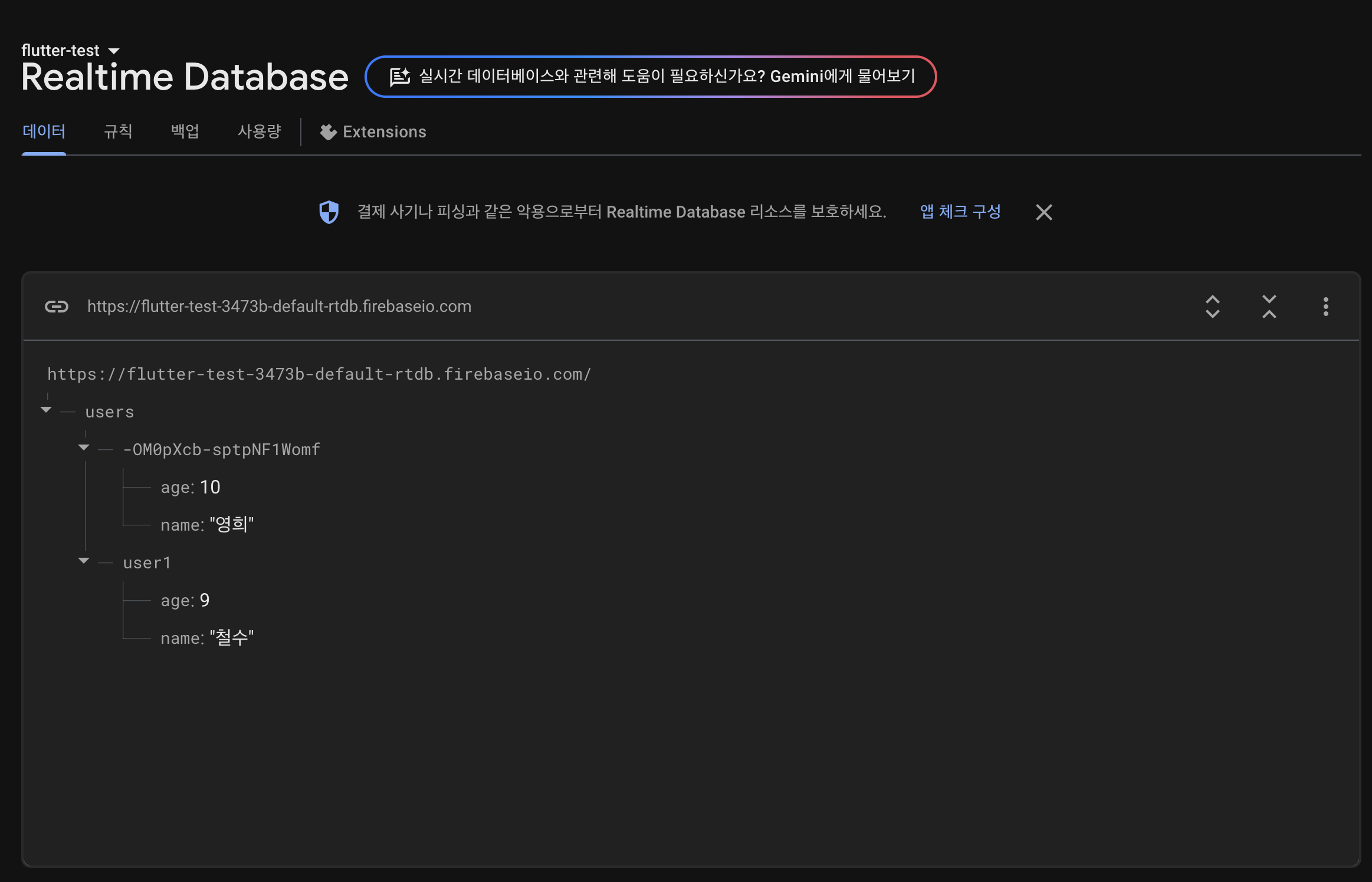1372x882 pixels.
Task: Open the 백업 tab
Action: tap(185, 131)
